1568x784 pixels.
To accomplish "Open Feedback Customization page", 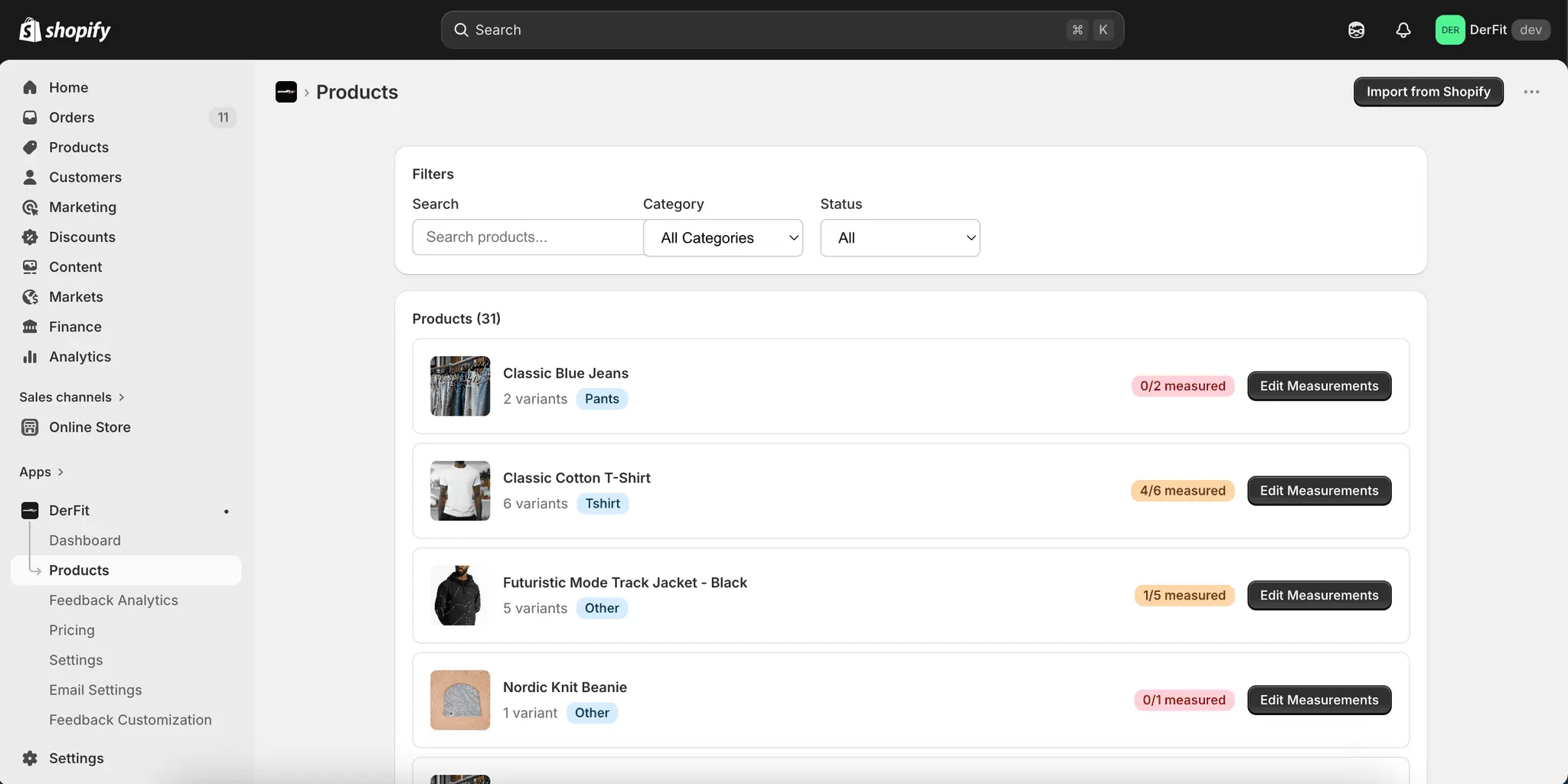I will (x=130, y=720).
